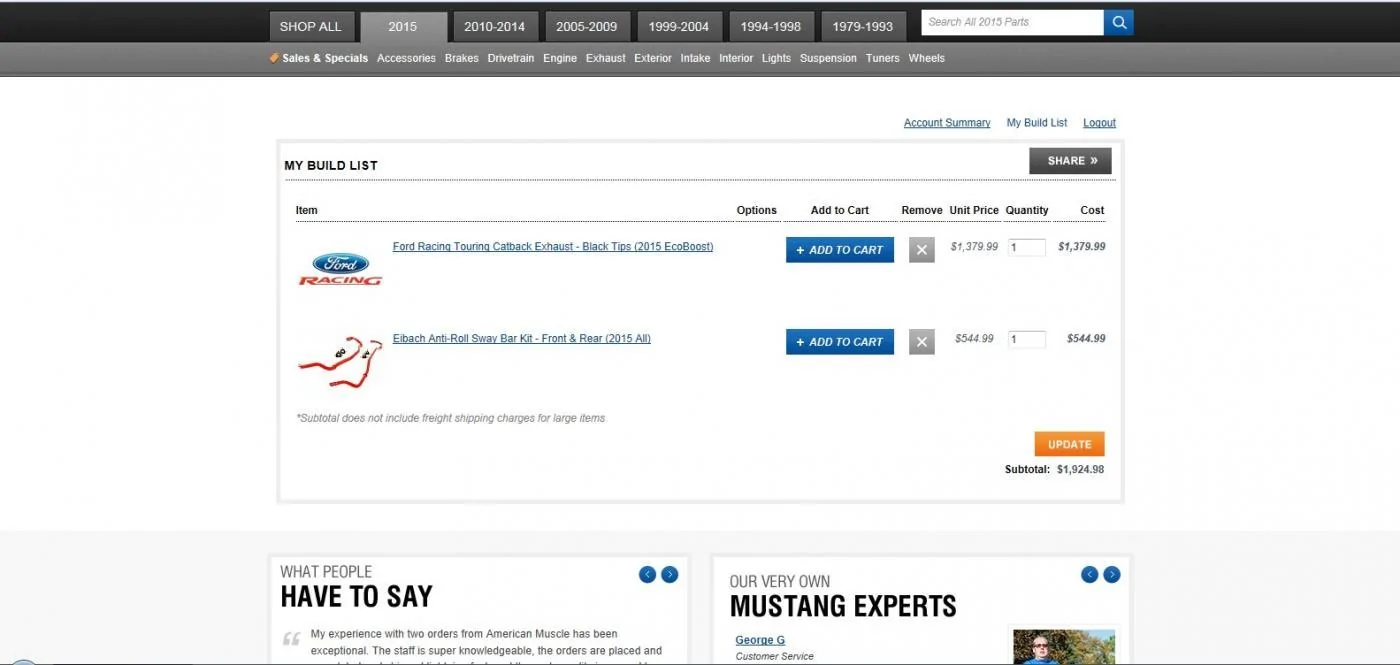Share the build list
Viewport: 1400px width, 665px height.
1070,161
